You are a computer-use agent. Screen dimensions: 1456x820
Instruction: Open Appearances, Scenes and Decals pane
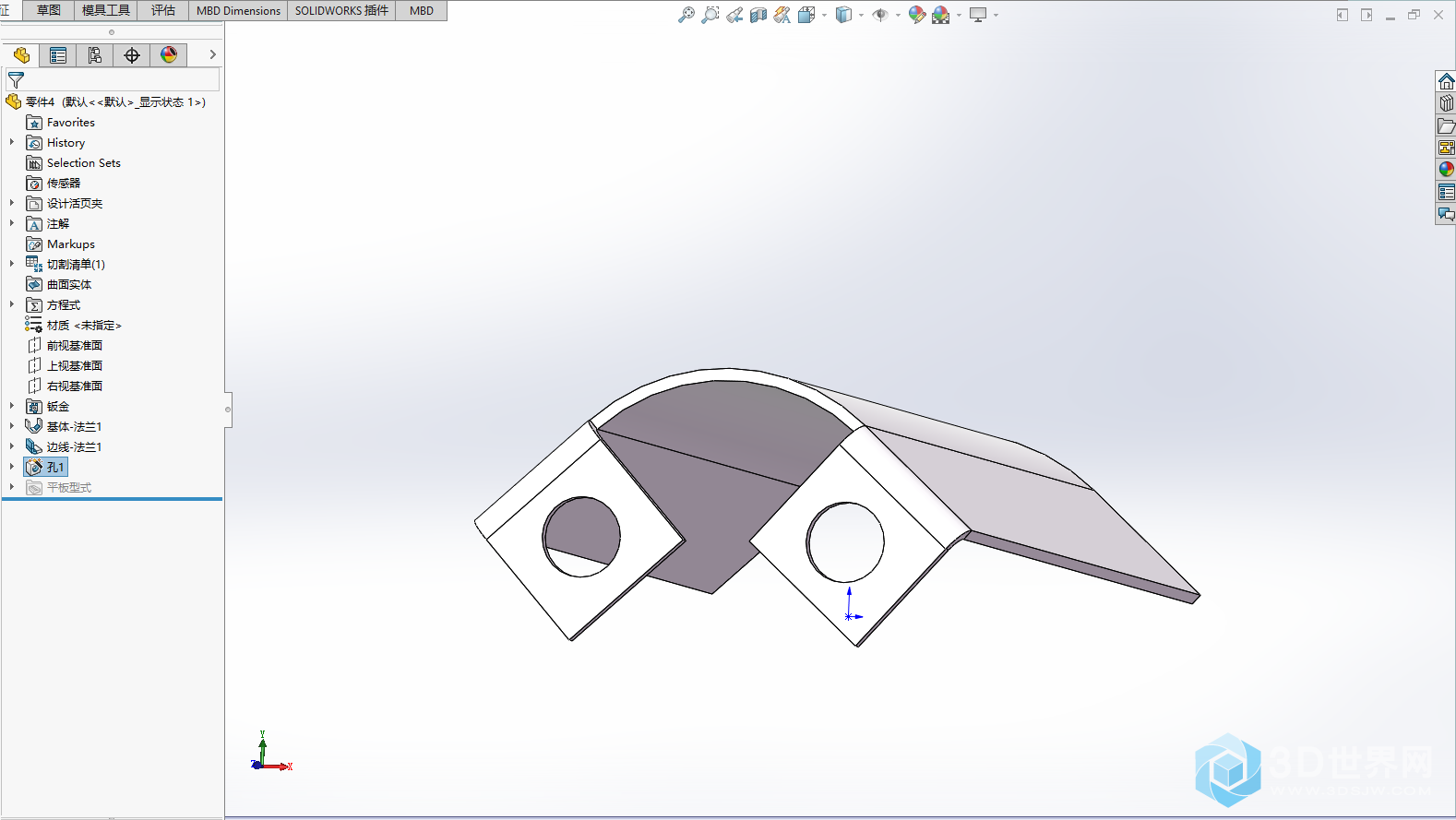(1446, 170)
